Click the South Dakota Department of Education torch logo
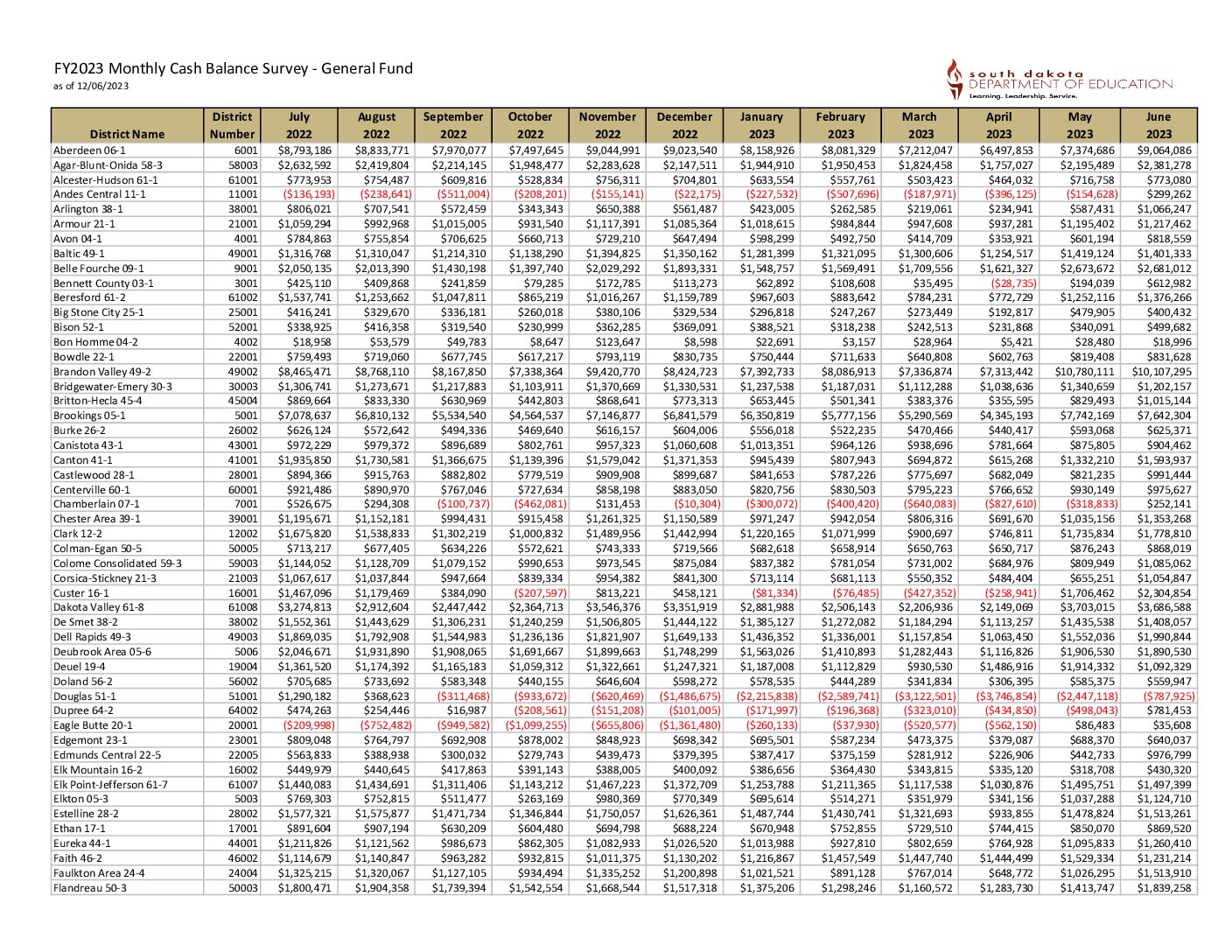This screenshot has width=1232, height=952. coord(954,79)
